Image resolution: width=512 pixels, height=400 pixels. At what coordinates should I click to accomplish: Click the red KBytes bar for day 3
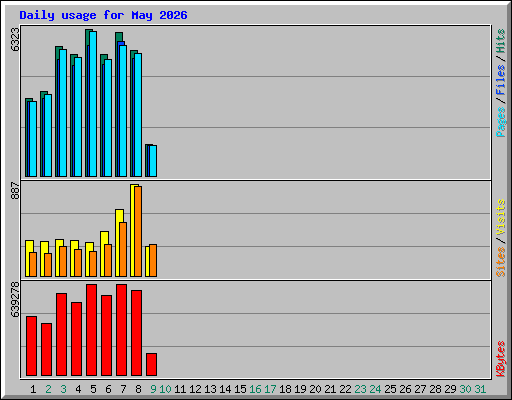tap(62, 335)
